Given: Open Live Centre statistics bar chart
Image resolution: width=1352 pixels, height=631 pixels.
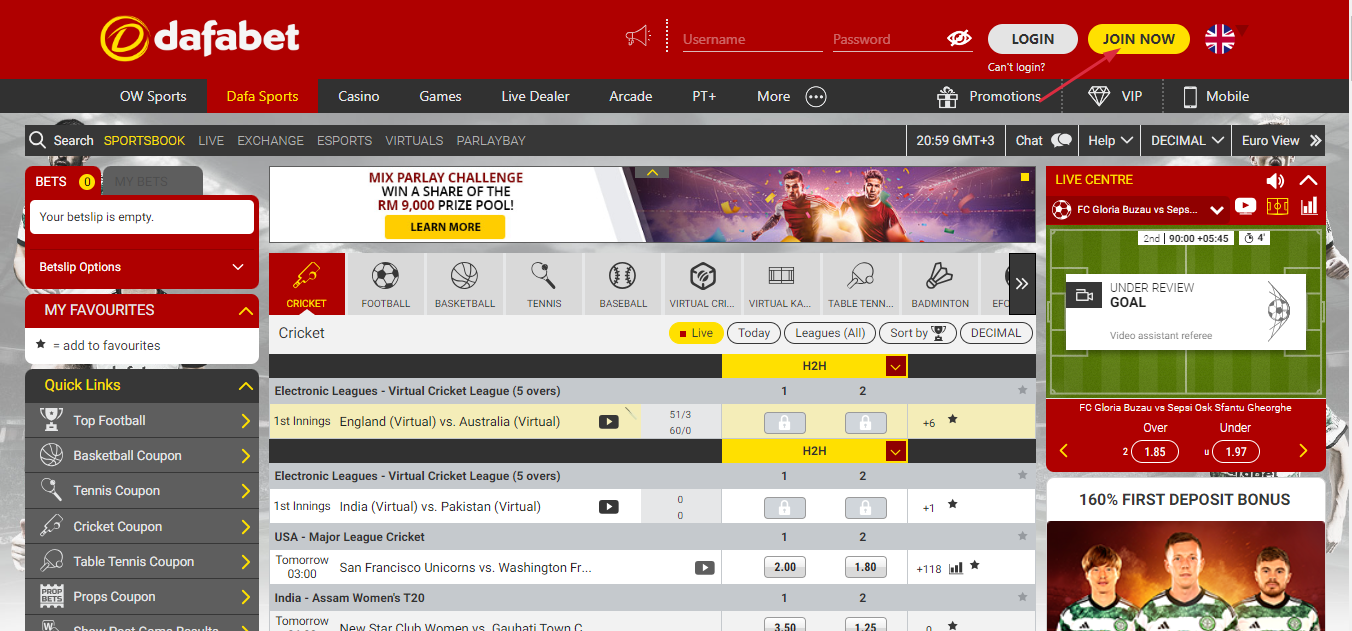Looking at the screenshot, I should click(1309, 206).
